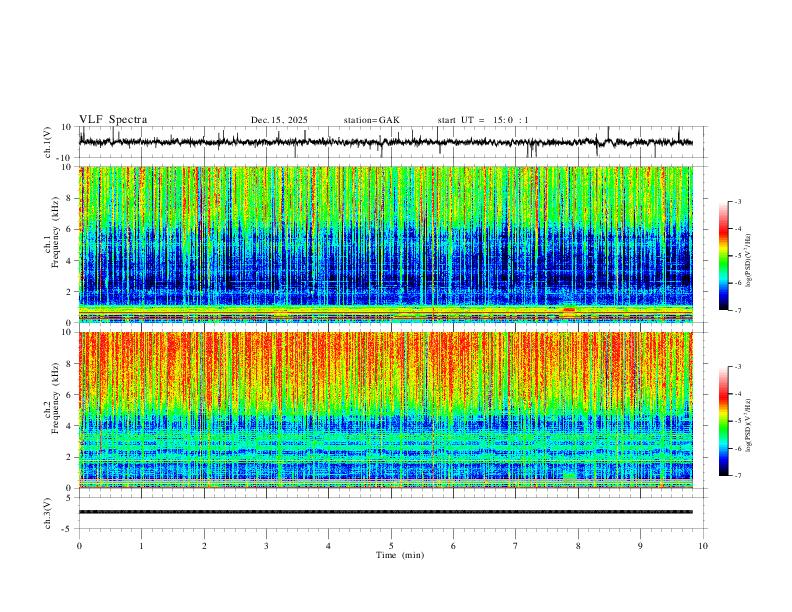792x612 pixels.
Task: Click the "Time (min)" axis title
Action: tap(400, 555)
